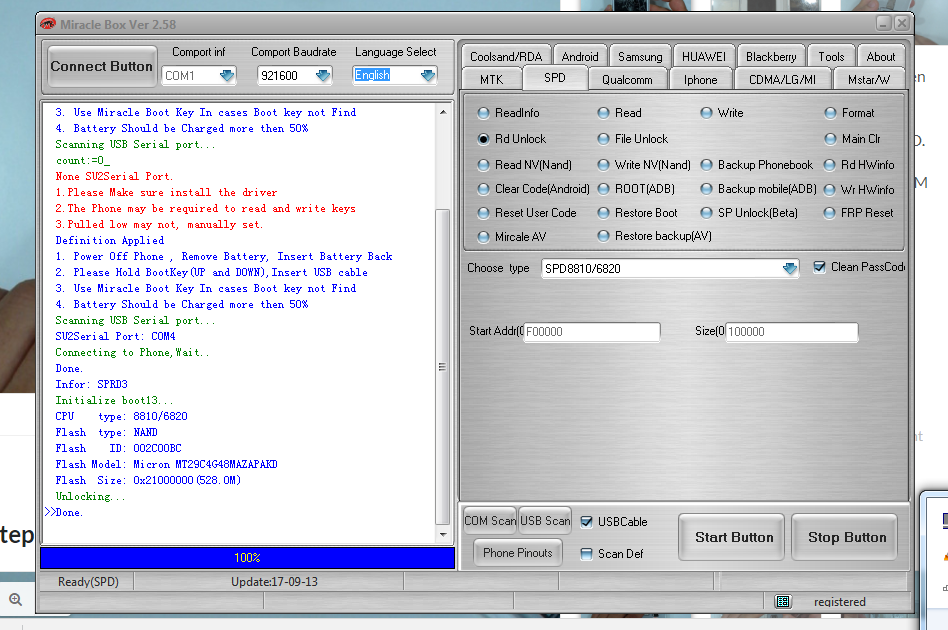Screen dimensions: 948x630
Task: Open the About tab
Action: coord(881,56)
